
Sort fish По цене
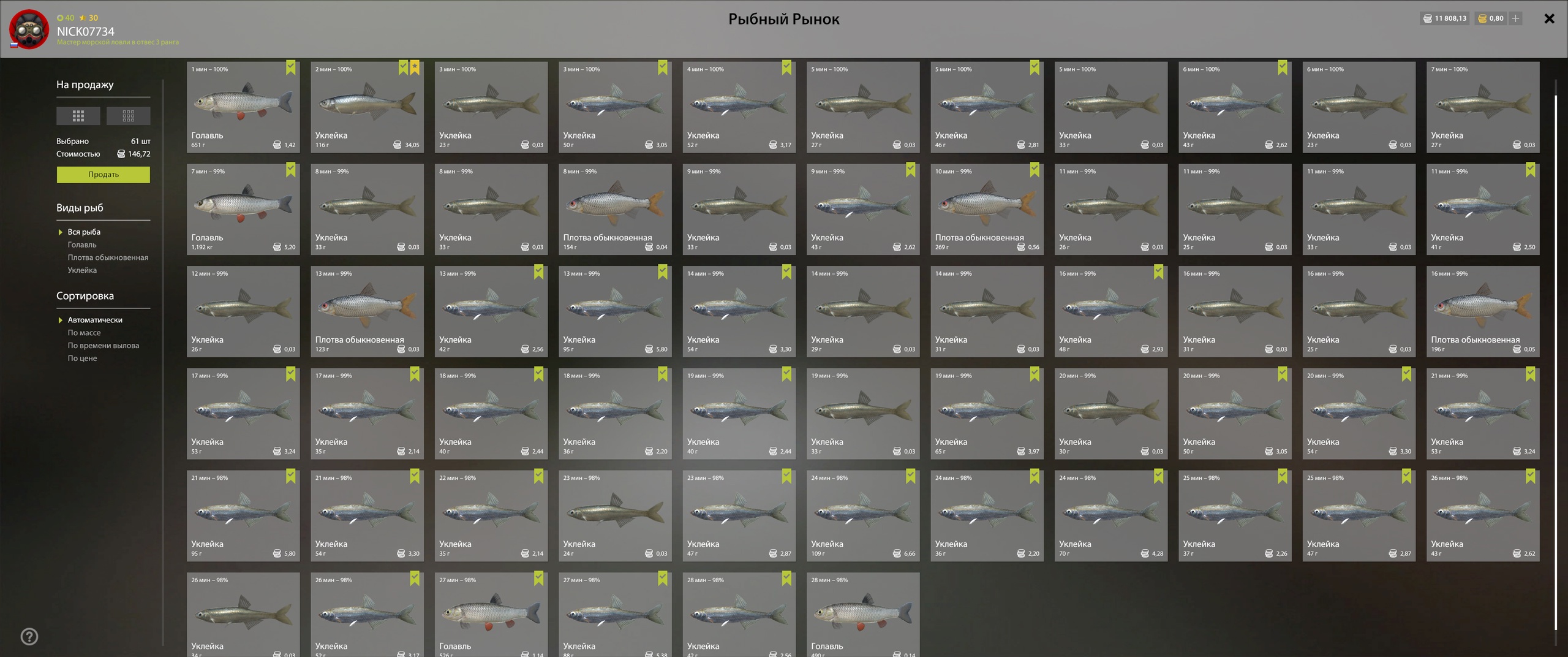[82, 359]
